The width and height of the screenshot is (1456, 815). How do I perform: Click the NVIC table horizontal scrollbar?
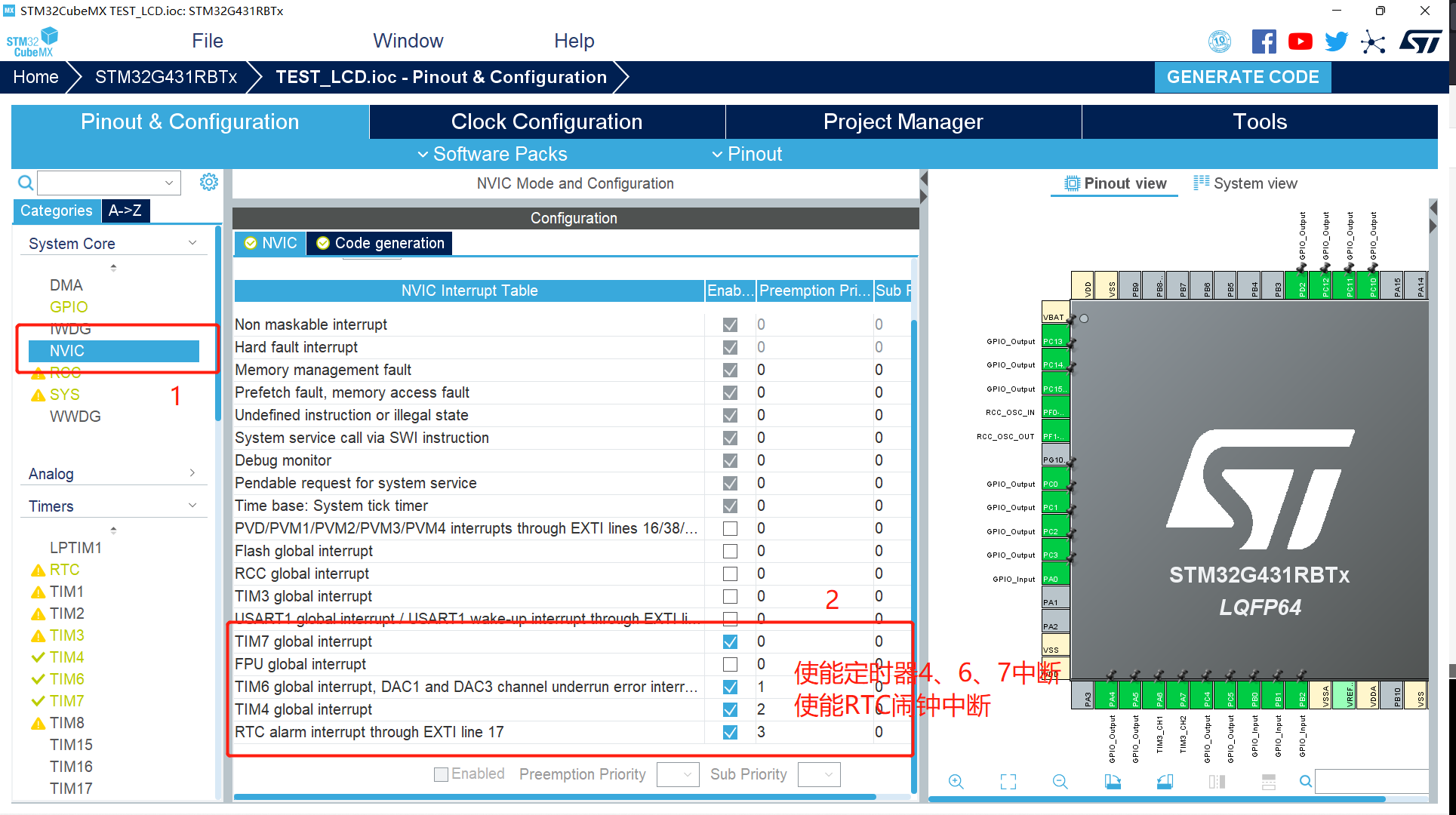point(555,797)
